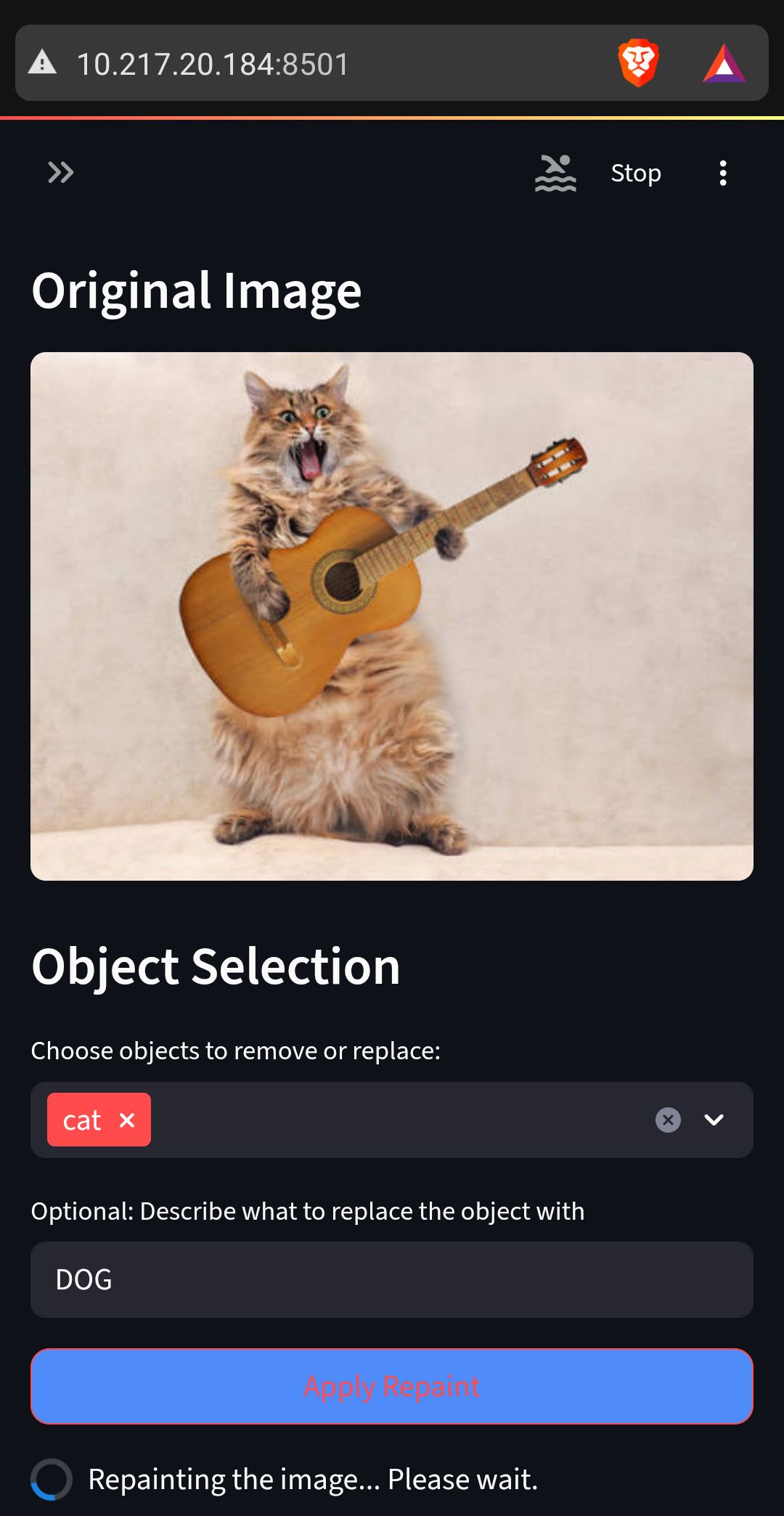The width and height of the screenshot is (784, 1516).
Task: Focus the replacement description field with DOG
Action: coord(392,1279)
